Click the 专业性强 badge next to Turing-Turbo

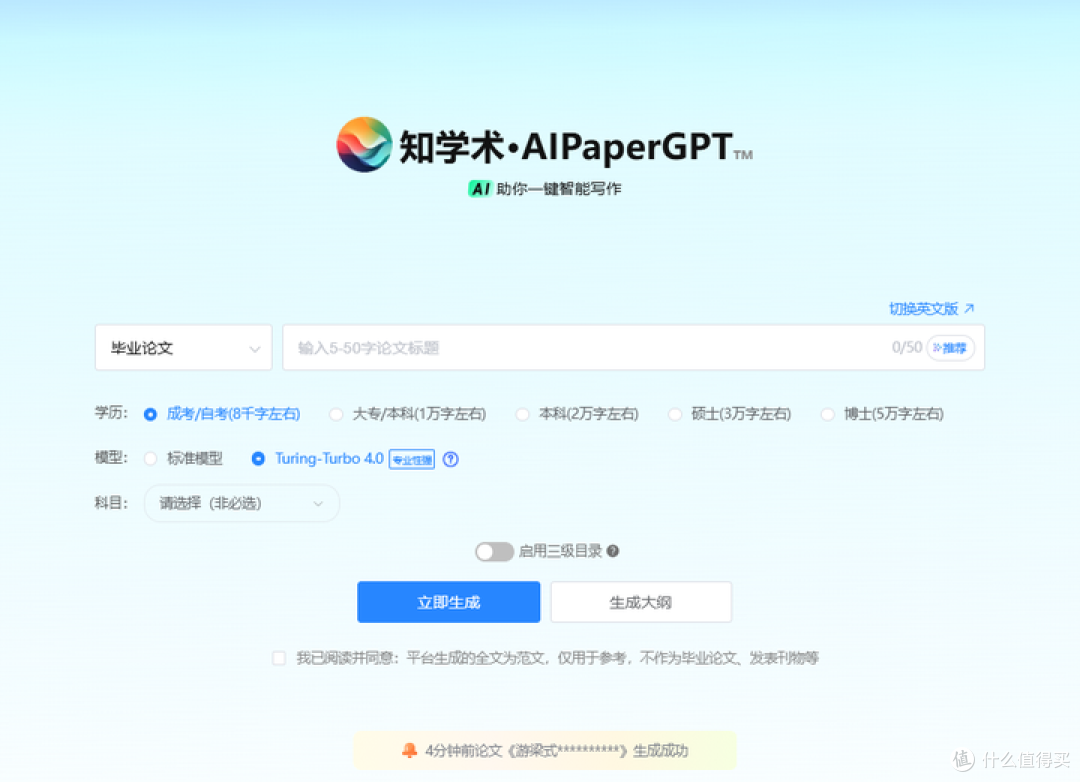coord(412,460)
